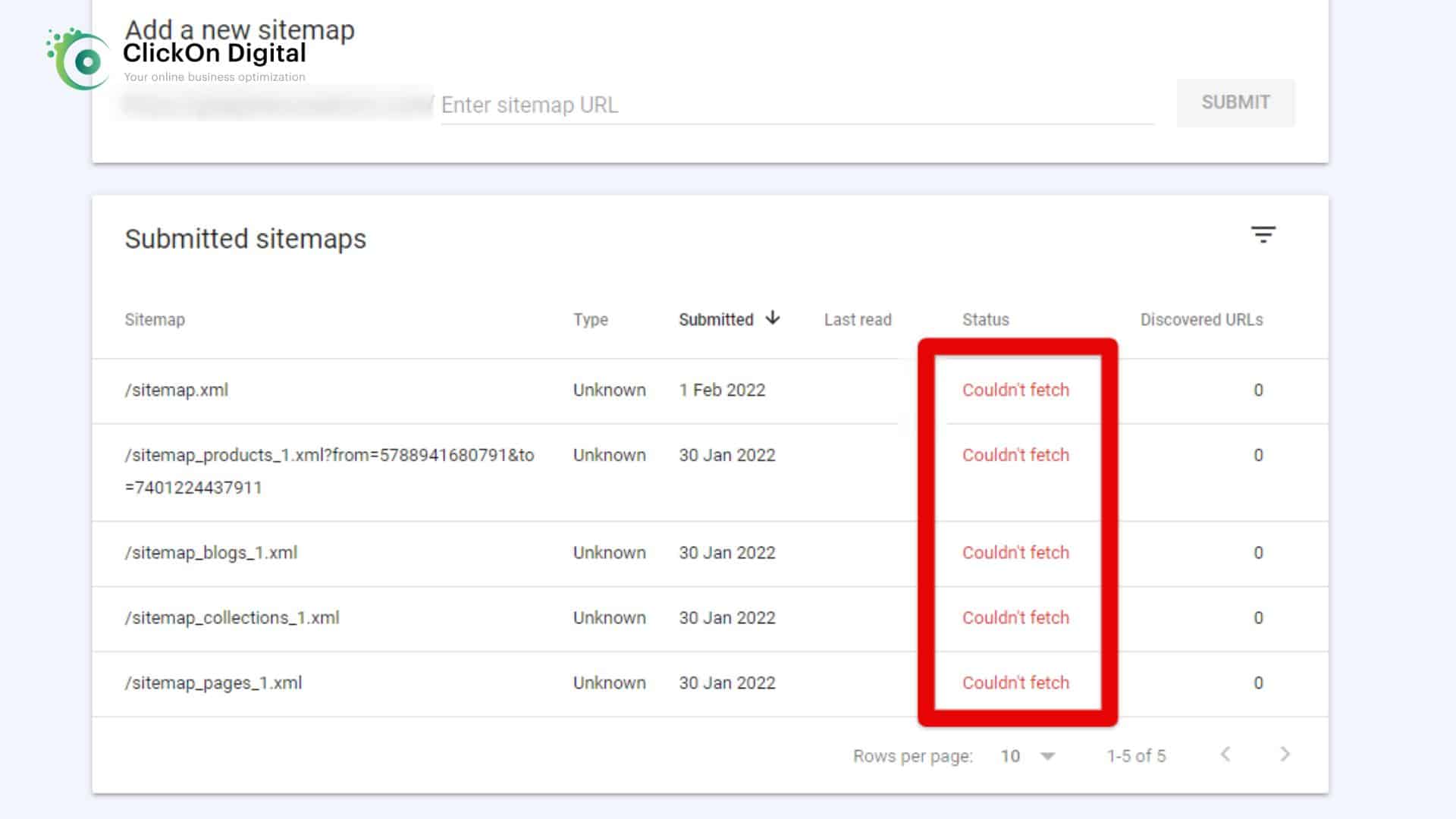Open the /sitemap_blogs_1.xml row
Viewport: 1456px width, 819px height.
(x=710, y=553)
